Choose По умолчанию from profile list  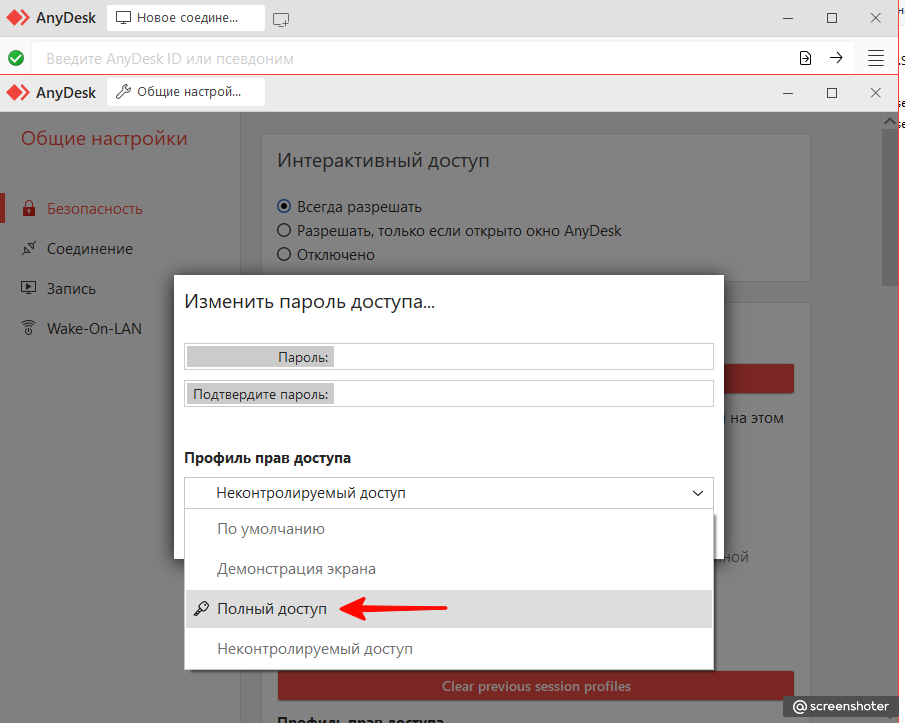tap(448, 529)
